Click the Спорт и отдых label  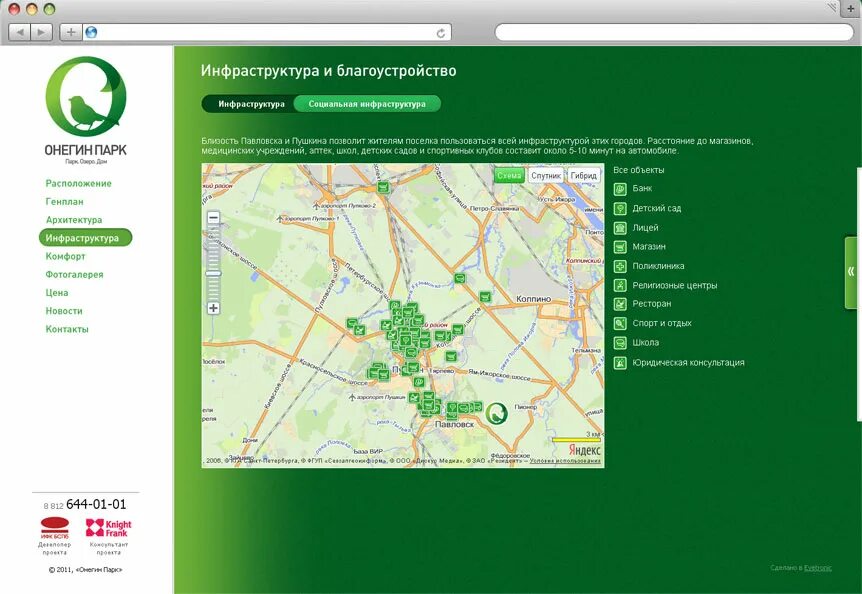pyautogui.click(x=662, y=324)
